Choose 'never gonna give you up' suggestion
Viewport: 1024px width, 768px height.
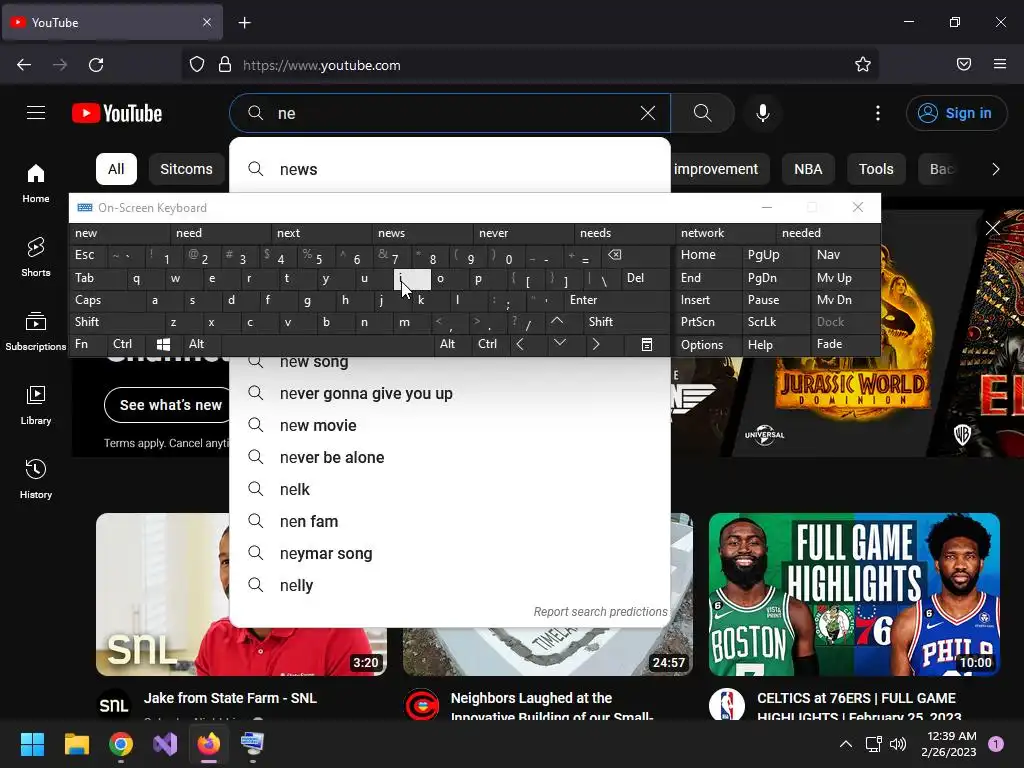click(x=450, y=394)
